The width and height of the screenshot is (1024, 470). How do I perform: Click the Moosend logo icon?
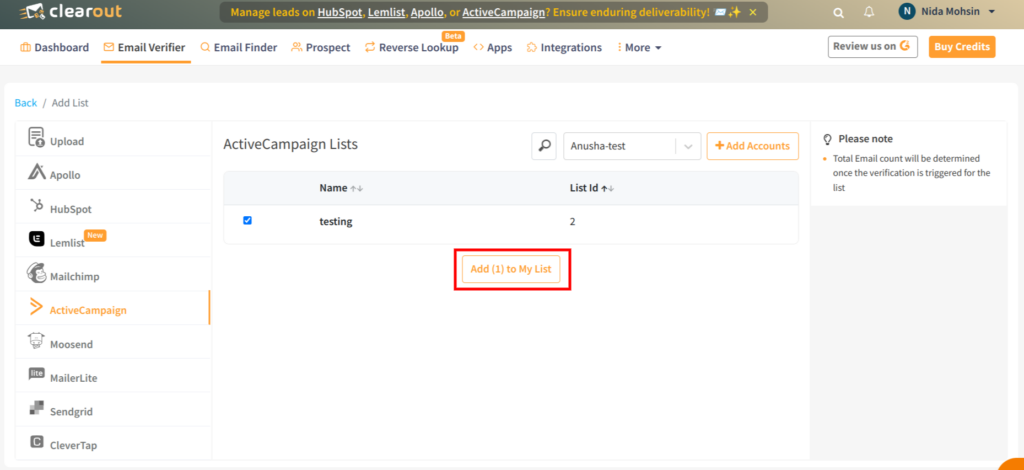(37, 341)
